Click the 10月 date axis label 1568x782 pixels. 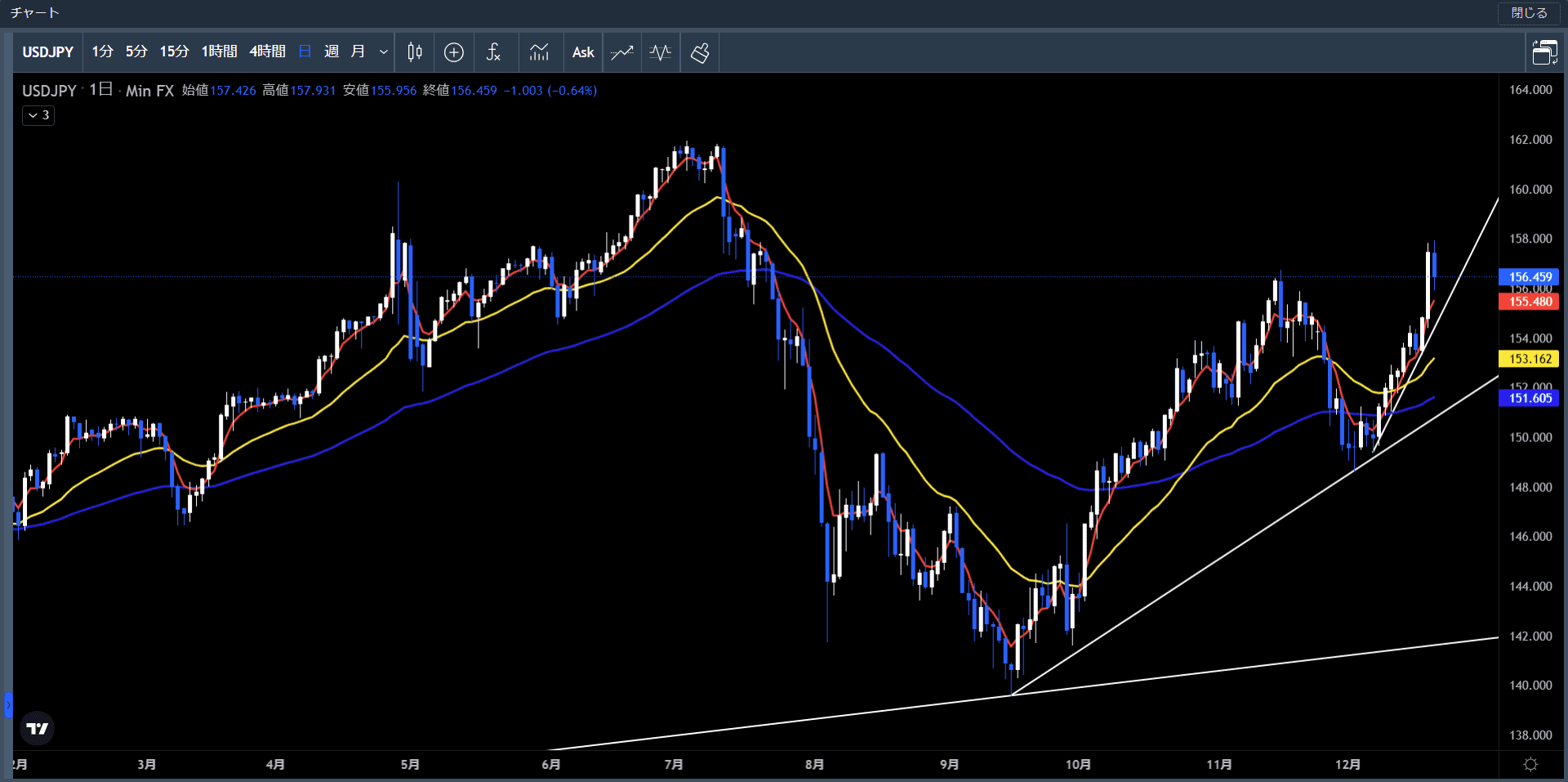pyautogui.click(x=1078, y=764)
